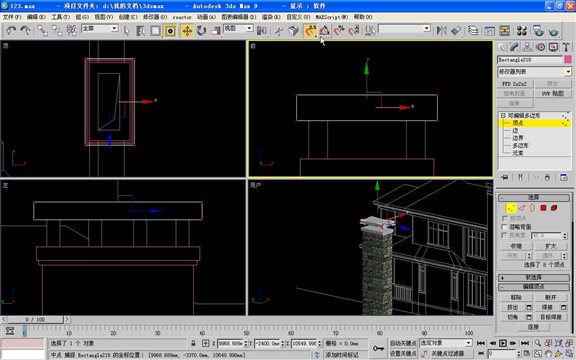Select the Select Object arrow tool
Image resolution: width=576 pixels, height=360 pixels.
pyautogui.click(x=127, y=31)
